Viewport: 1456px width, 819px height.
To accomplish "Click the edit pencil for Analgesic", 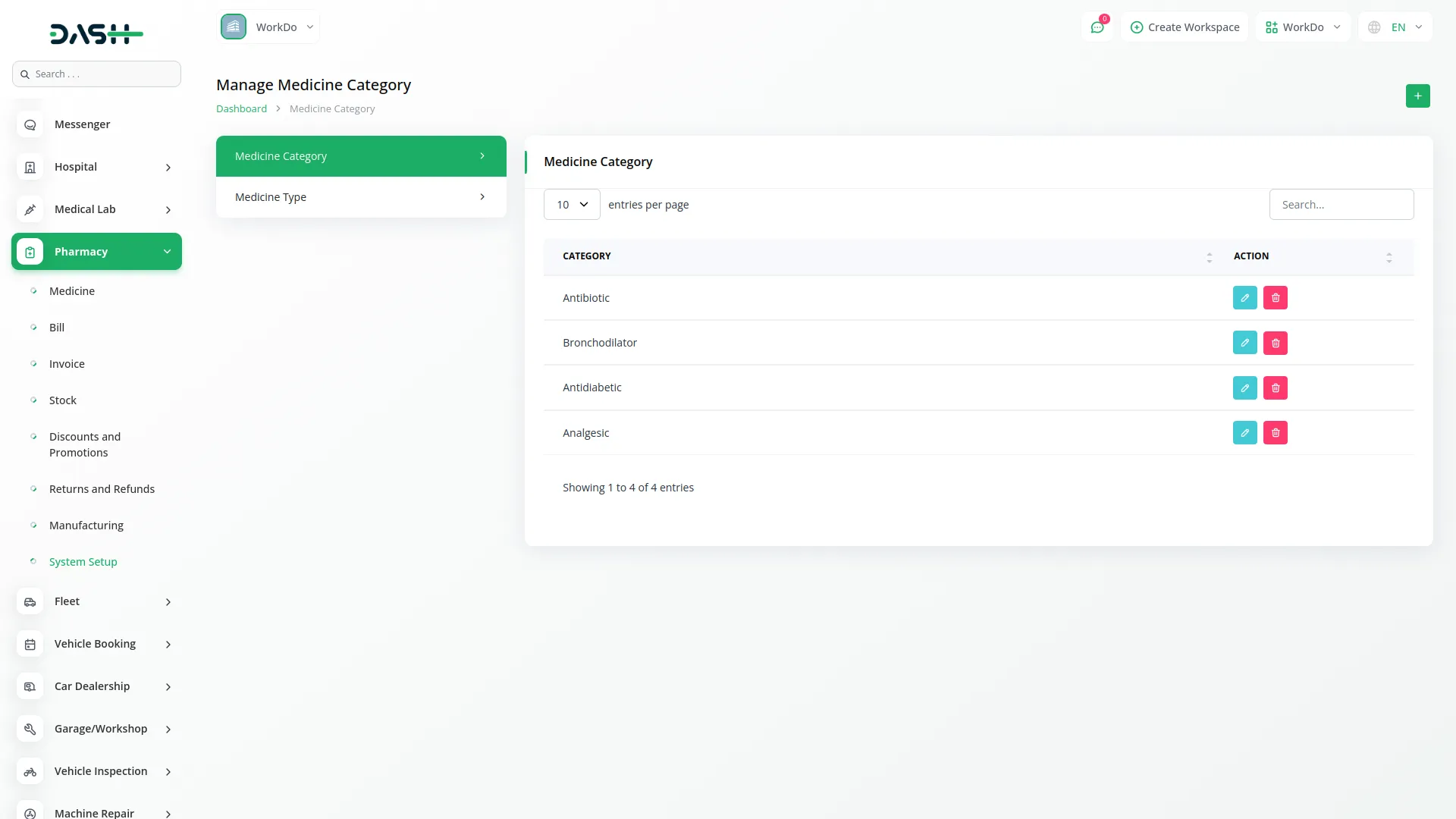I will [x=1244, y=432].
